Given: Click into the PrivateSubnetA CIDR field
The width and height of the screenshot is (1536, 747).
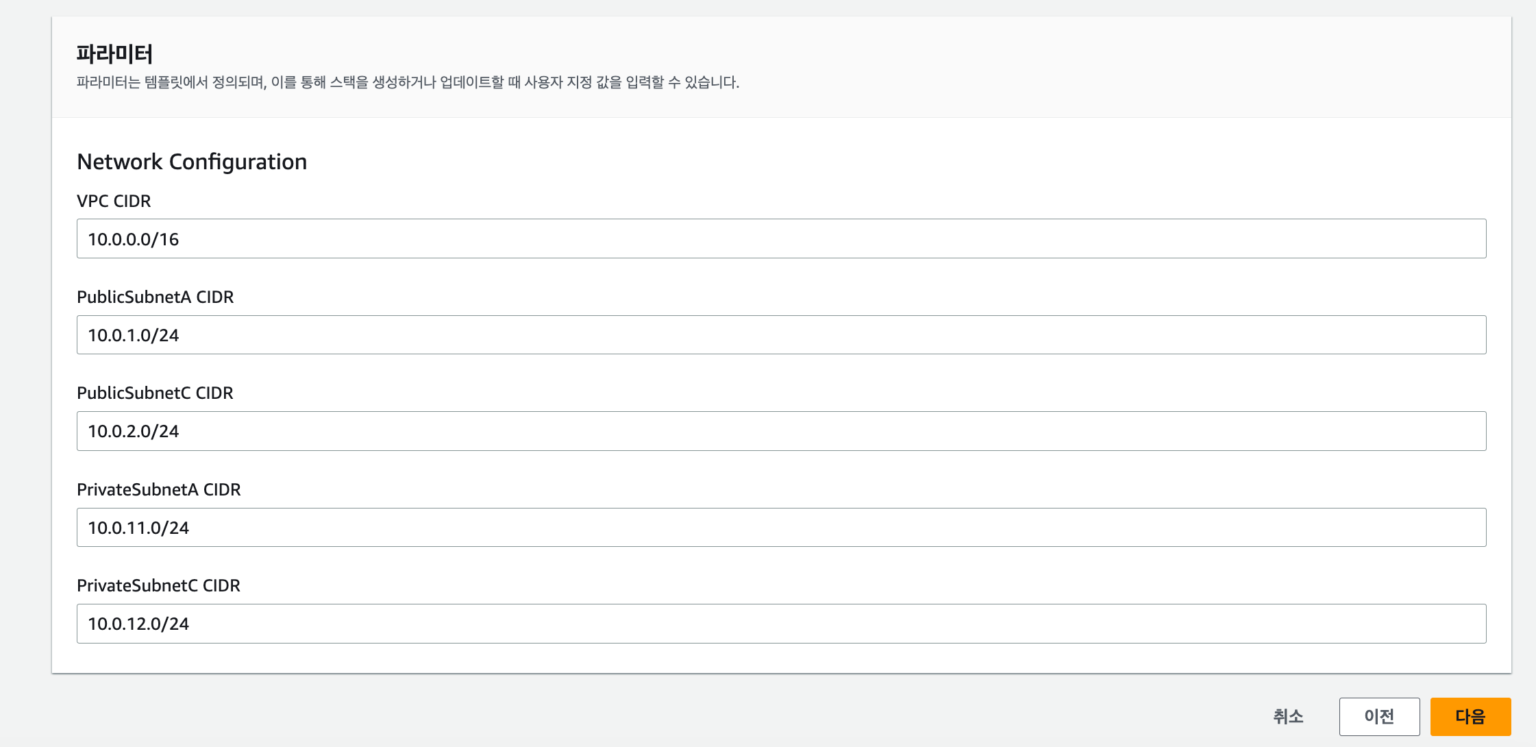Looking at the screenshot, I should [780, 527].
